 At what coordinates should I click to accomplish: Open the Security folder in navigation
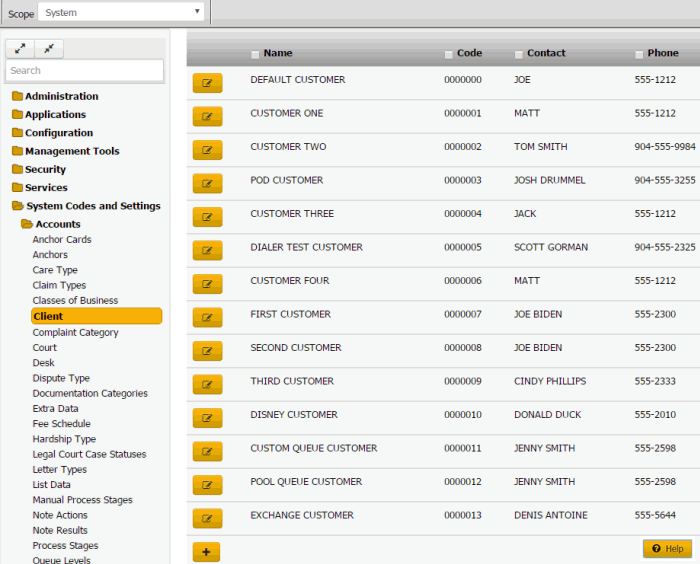pyautogui.click(x=45, y=170)
